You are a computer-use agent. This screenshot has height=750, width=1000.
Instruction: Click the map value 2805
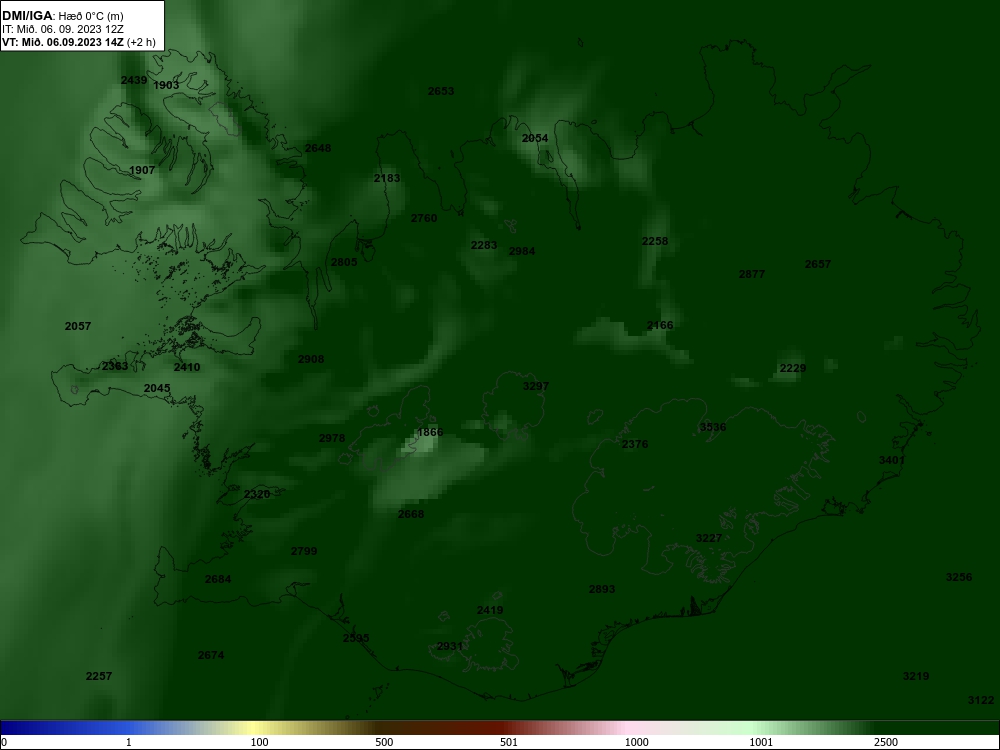coord(344,262)
